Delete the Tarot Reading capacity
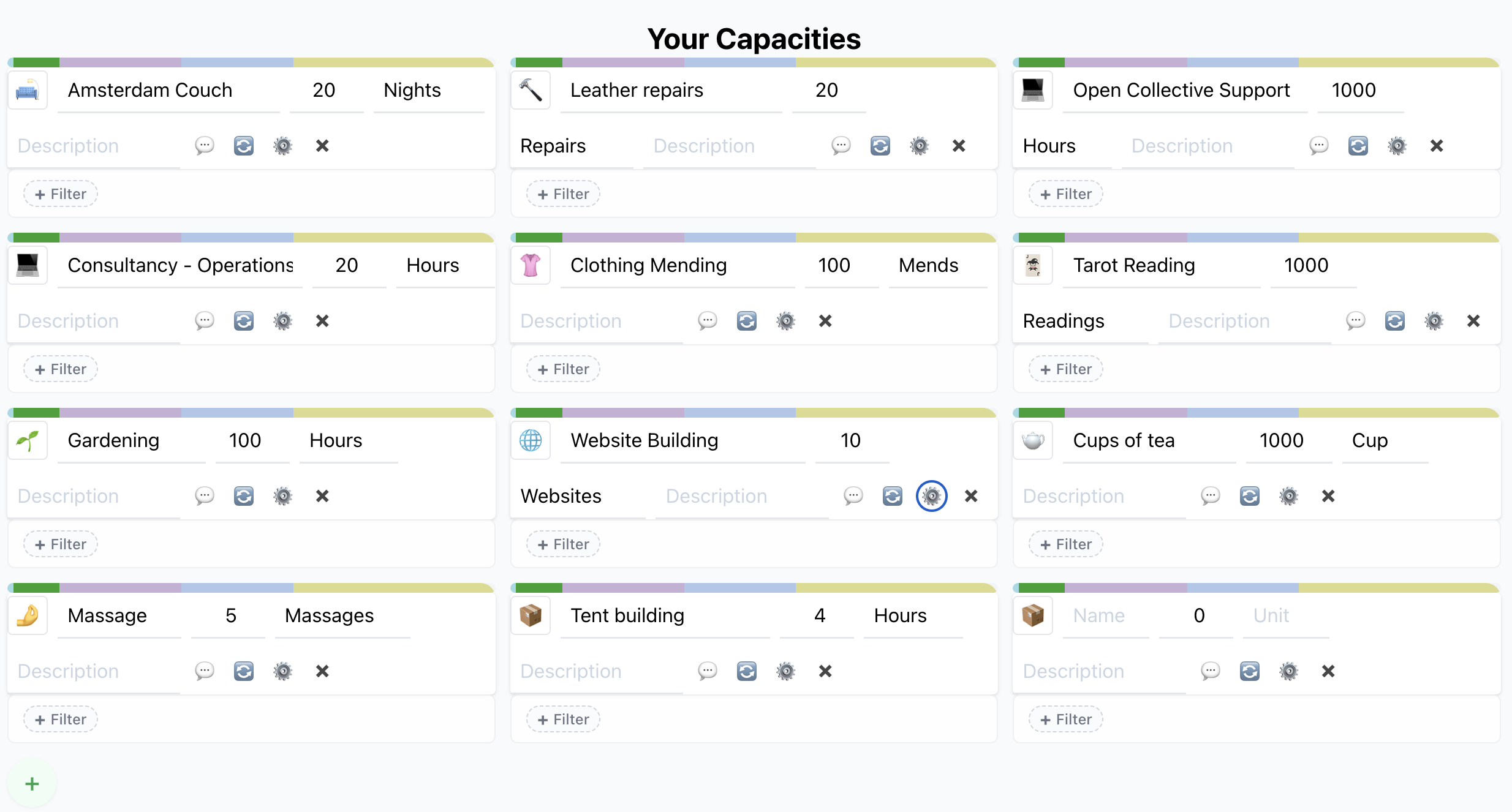The image size is (1512, 812). 1473,321
